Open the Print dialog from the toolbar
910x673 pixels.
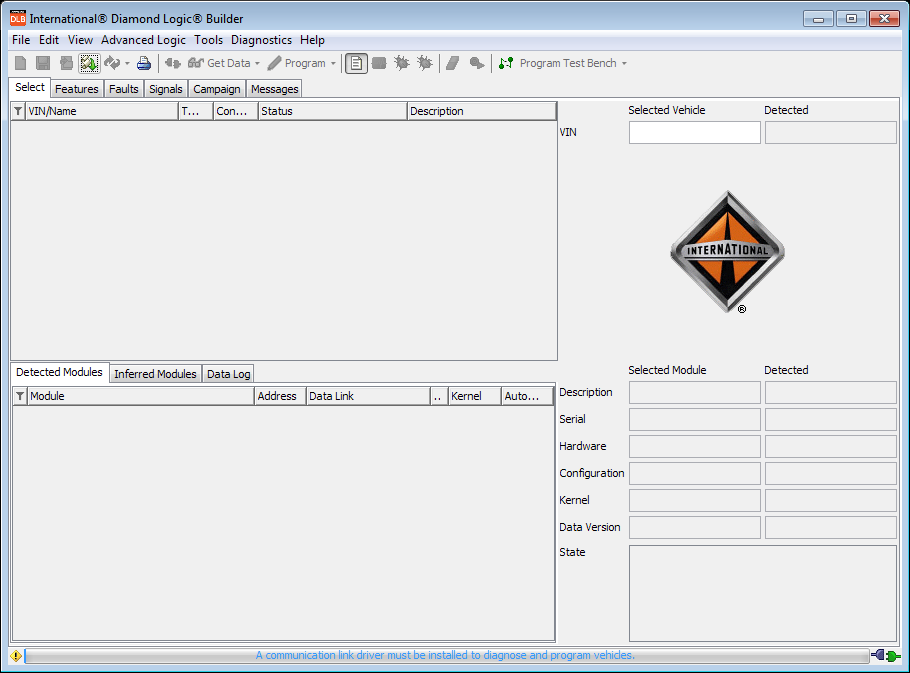pyautogui.click(x=143, y=62)
